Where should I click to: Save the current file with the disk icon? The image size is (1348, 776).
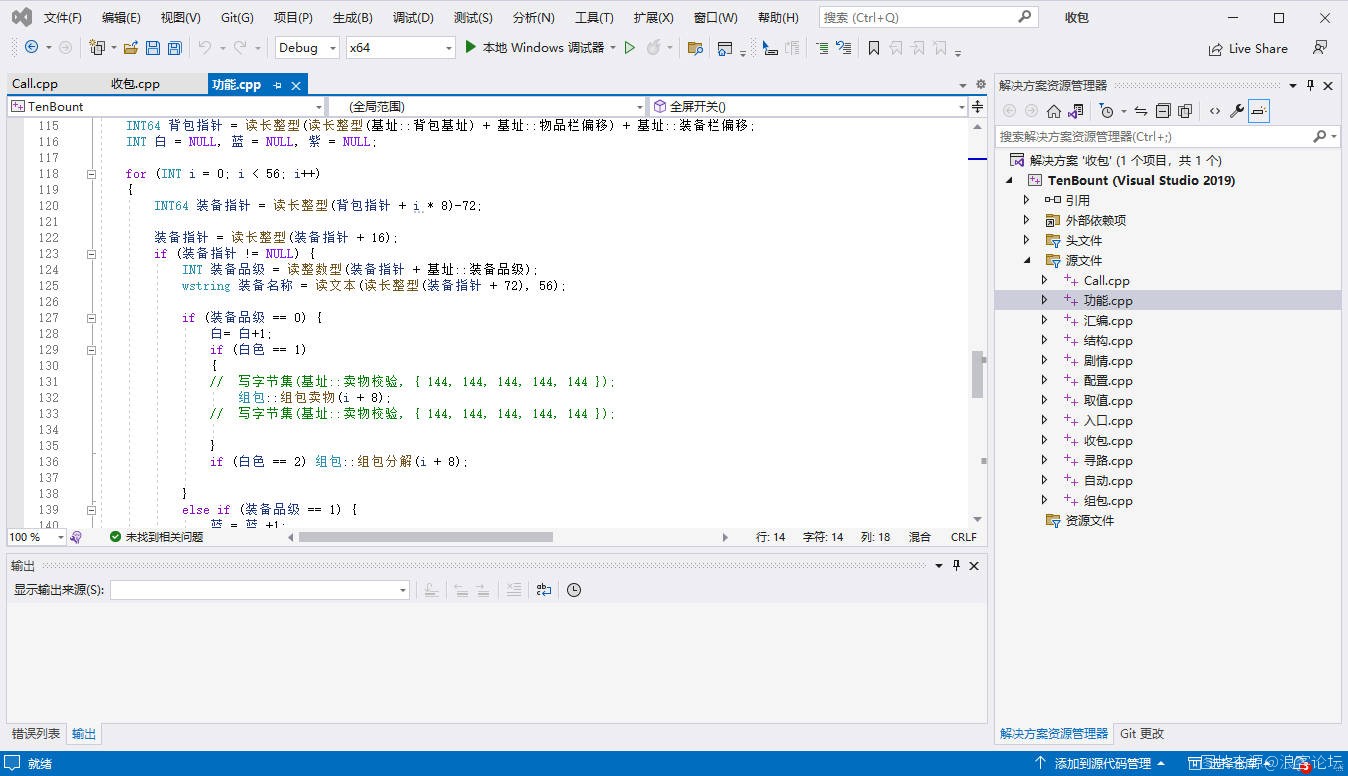(153, 47)
